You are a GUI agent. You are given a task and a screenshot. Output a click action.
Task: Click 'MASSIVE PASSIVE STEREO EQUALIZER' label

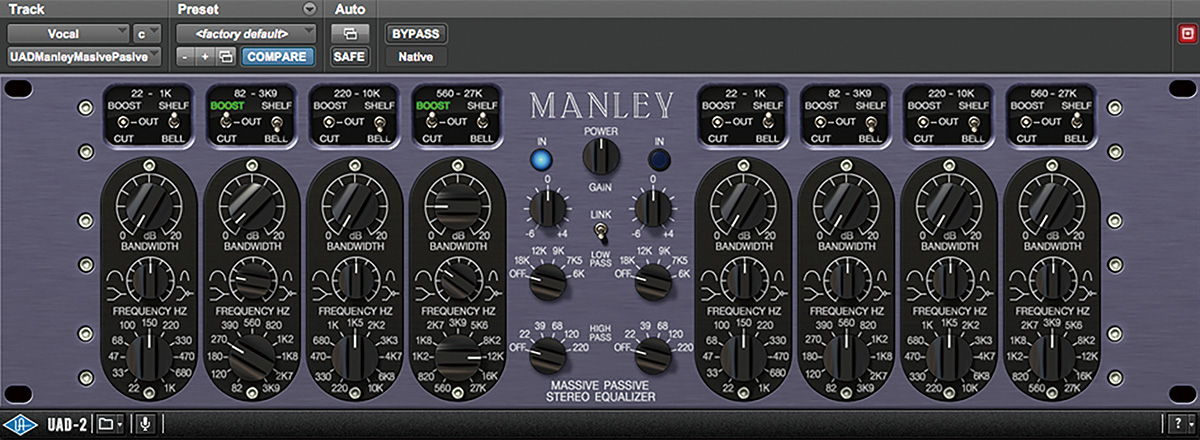click(x=599, y=391)
